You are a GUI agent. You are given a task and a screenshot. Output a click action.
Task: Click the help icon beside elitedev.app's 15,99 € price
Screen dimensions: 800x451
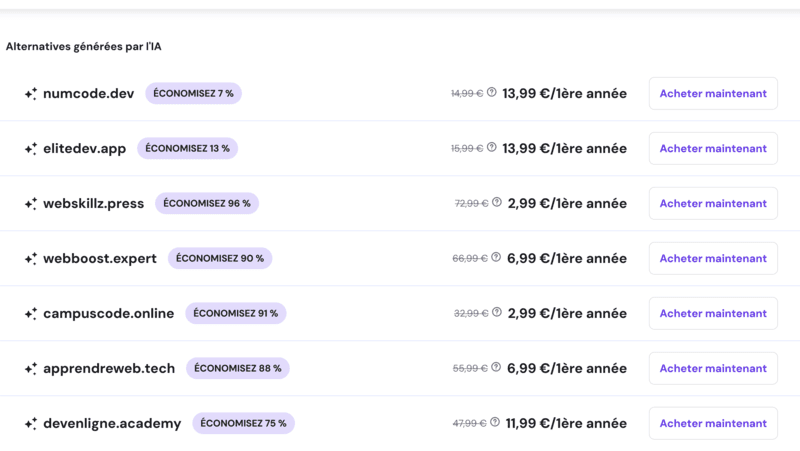492,148
